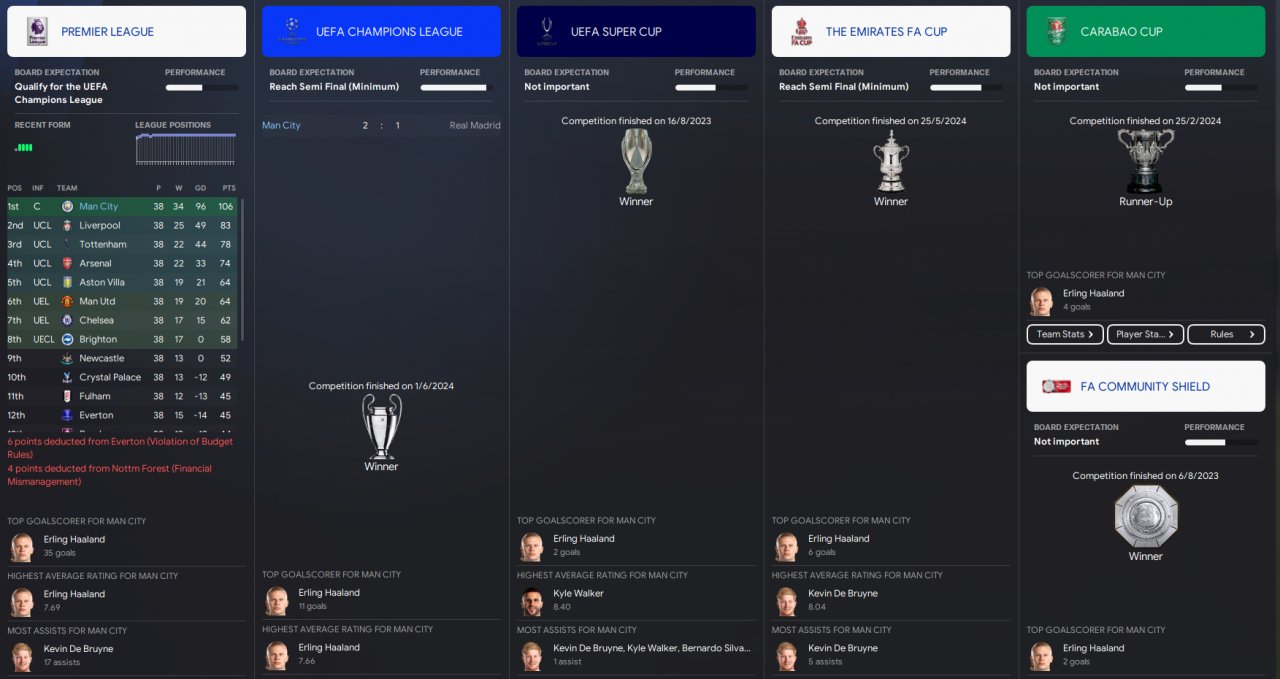The image size is (1280, 679).
Task: Click the Man City club badge in table
Action: [x=67, y=206]
